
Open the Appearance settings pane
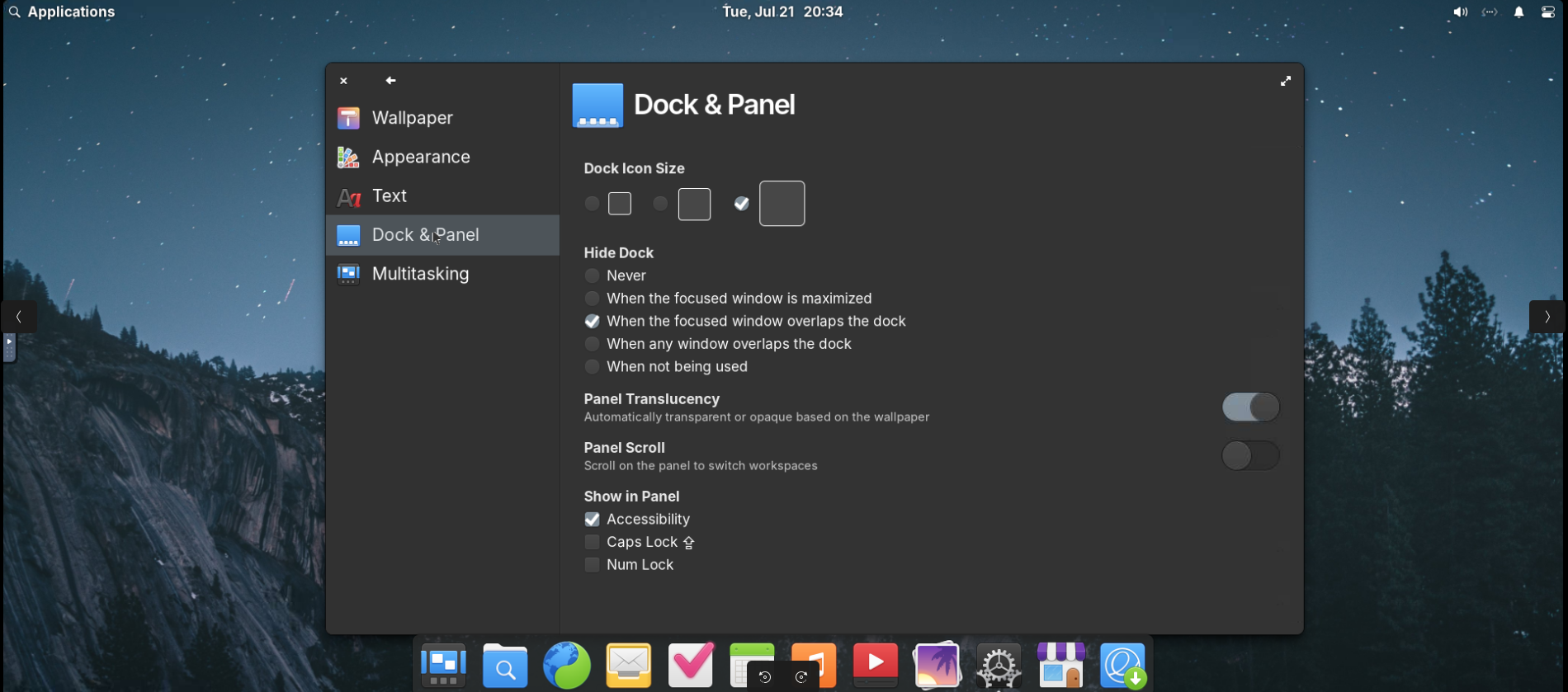click(442, 157)
